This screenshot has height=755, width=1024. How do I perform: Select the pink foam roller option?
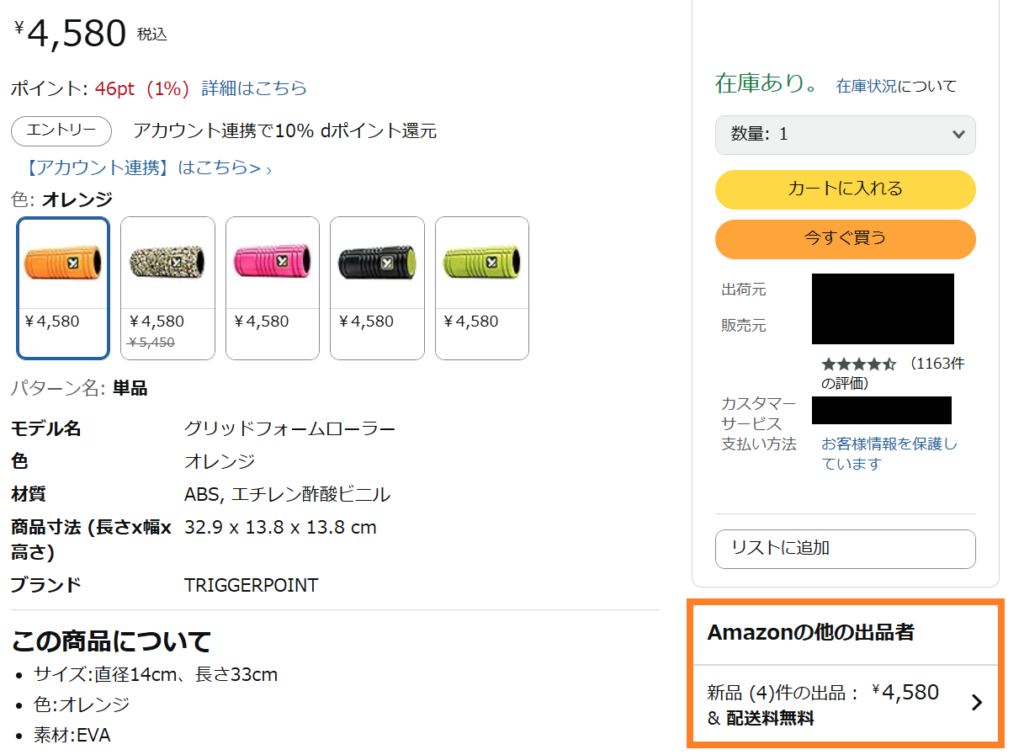[272, 288]
